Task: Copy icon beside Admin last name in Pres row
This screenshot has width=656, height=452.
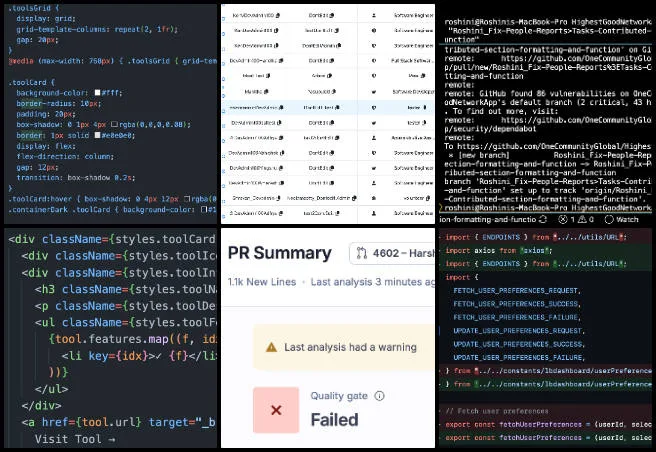Action: pyautogui.click(x=330, y=76)
